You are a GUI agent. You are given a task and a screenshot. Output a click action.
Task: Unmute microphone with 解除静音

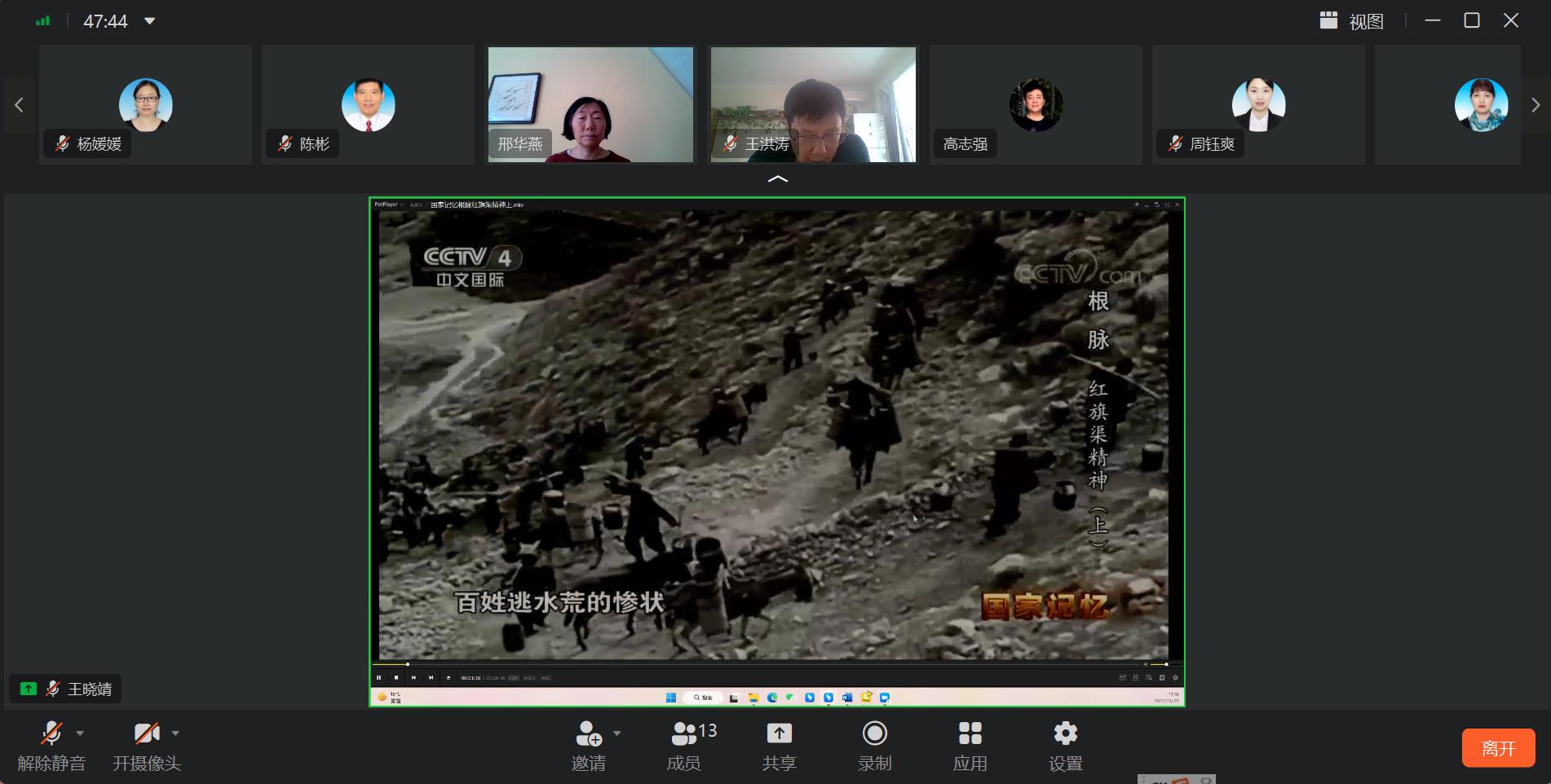[x=51, y=747]
